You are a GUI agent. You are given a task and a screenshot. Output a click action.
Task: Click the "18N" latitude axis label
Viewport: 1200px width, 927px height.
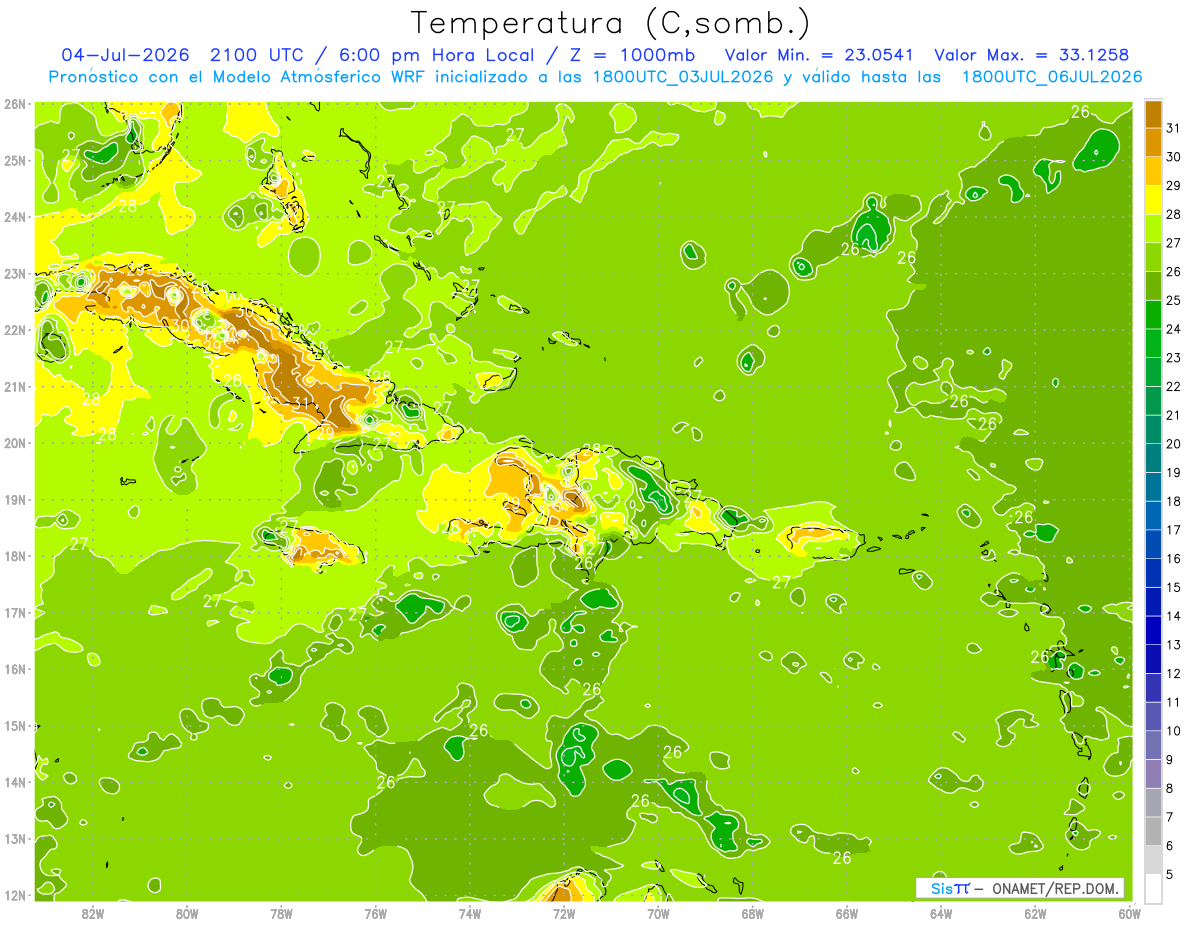15,556
